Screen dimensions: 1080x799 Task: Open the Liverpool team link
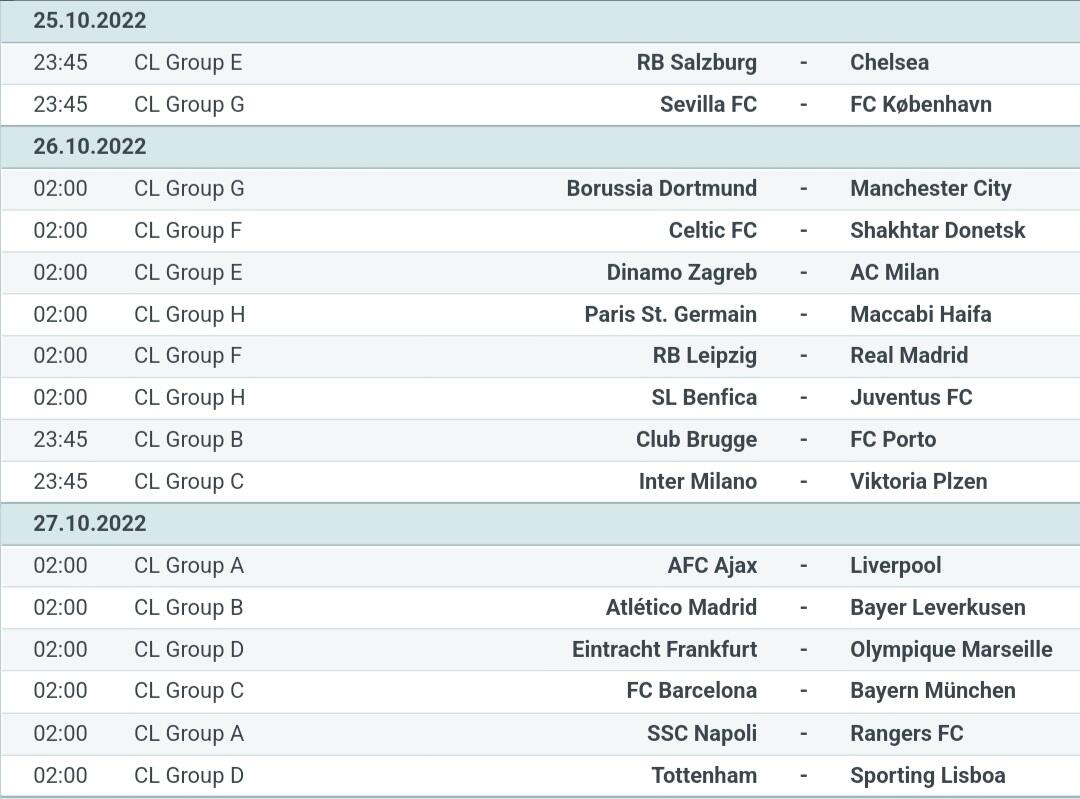(x=895, y=565)
